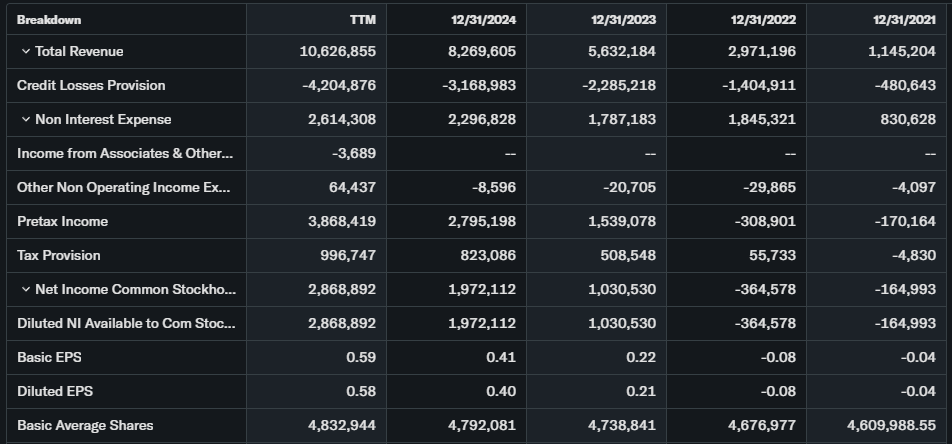Click the 12/31/2022 column header
Screen dimensions: 952x444
764,19
